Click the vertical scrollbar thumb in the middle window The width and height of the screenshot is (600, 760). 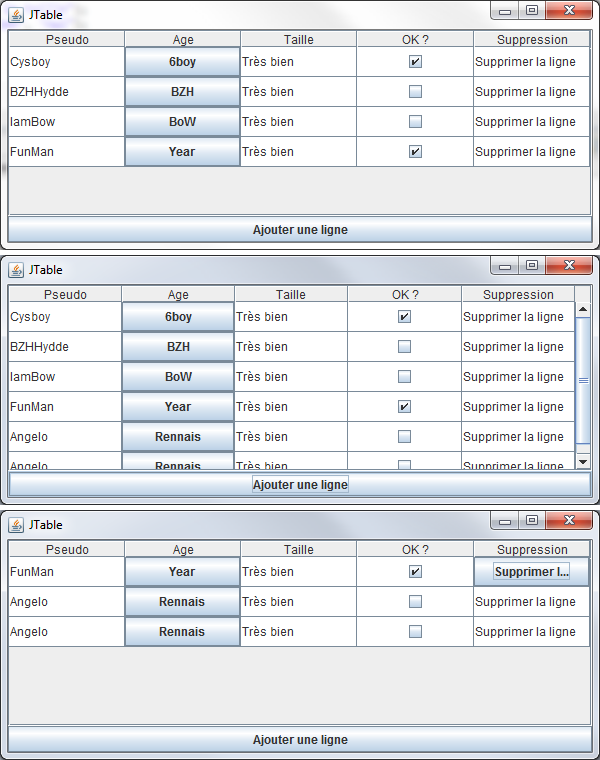583,380
